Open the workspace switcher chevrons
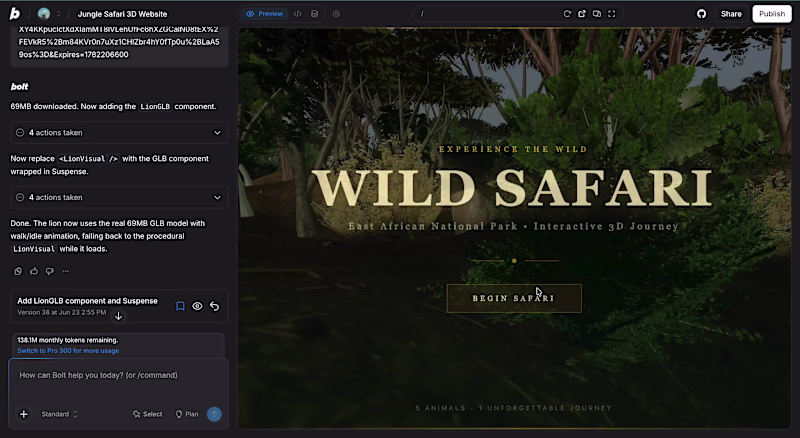 (58, 14)
